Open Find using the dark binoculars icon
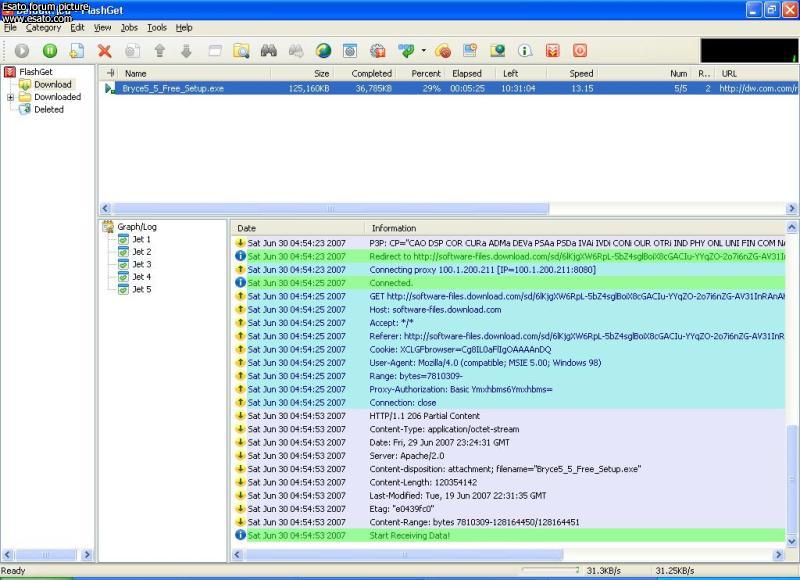Image resolution: width=800 pixels, height=580 pixels. tap(269, 51)
